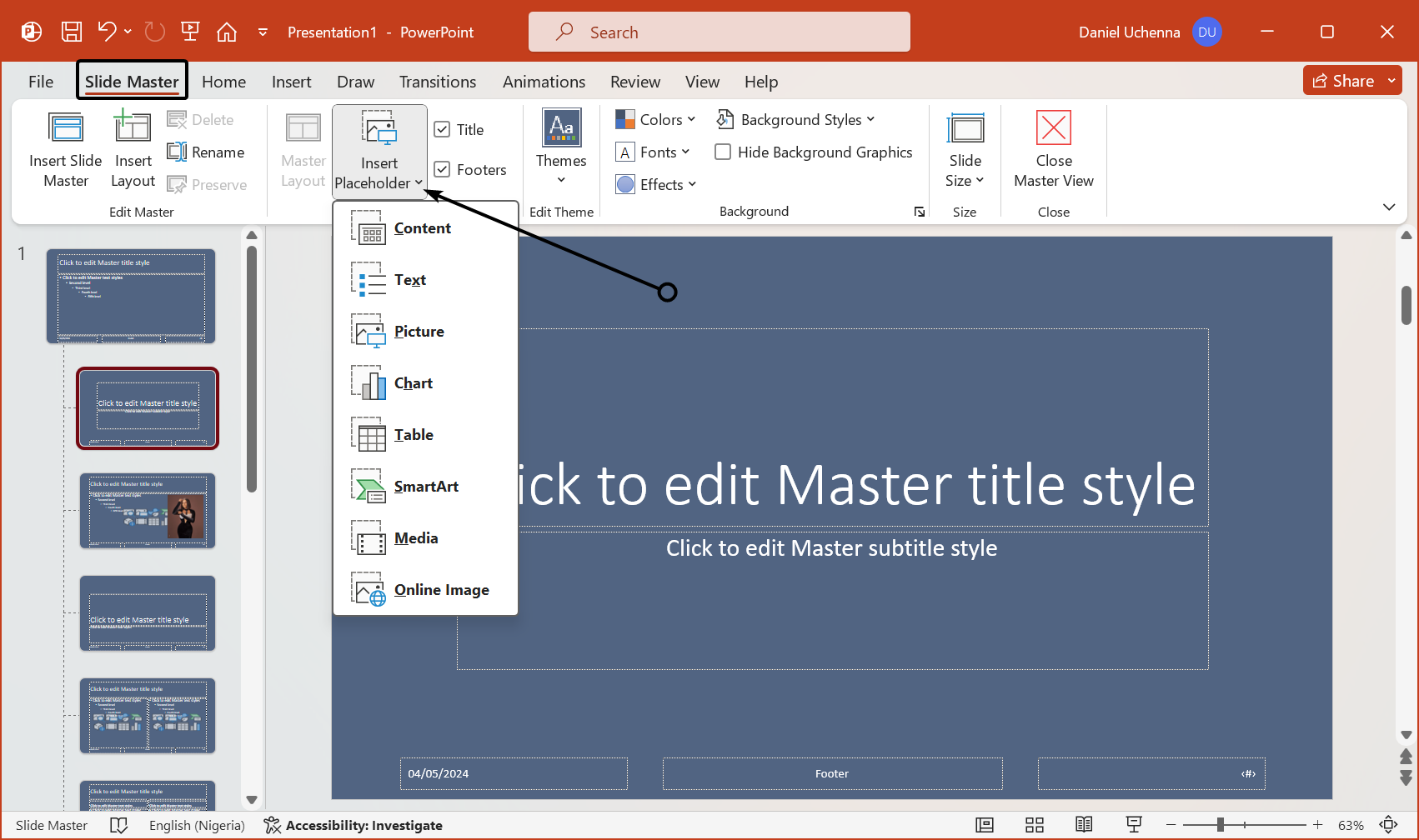Select Online Image from placeholder menu
Screen dimensions: 1419x840
tap(441, 590)
